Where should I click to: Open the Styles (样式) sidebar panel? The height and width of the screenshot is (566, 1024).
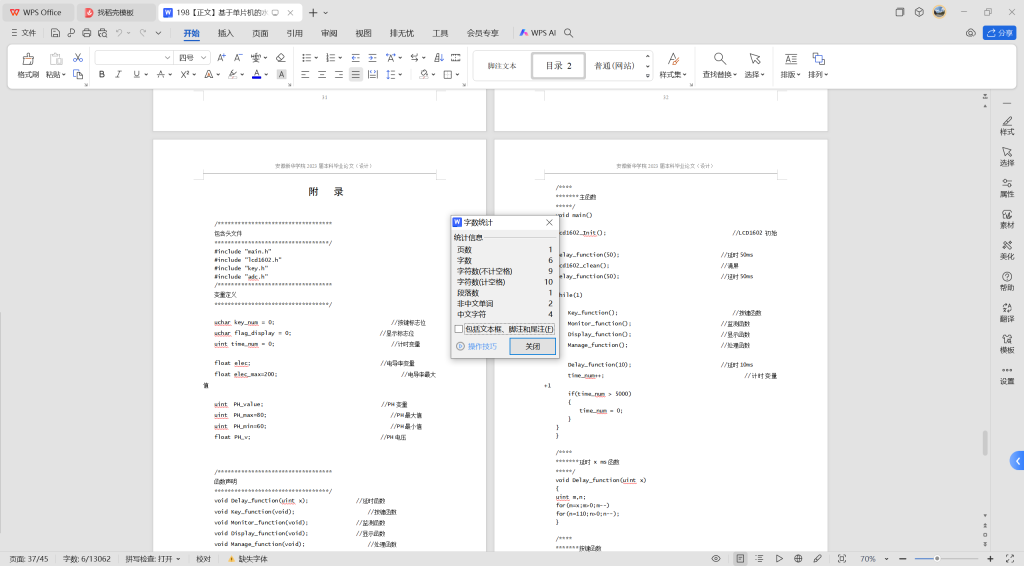point(1006,123)
